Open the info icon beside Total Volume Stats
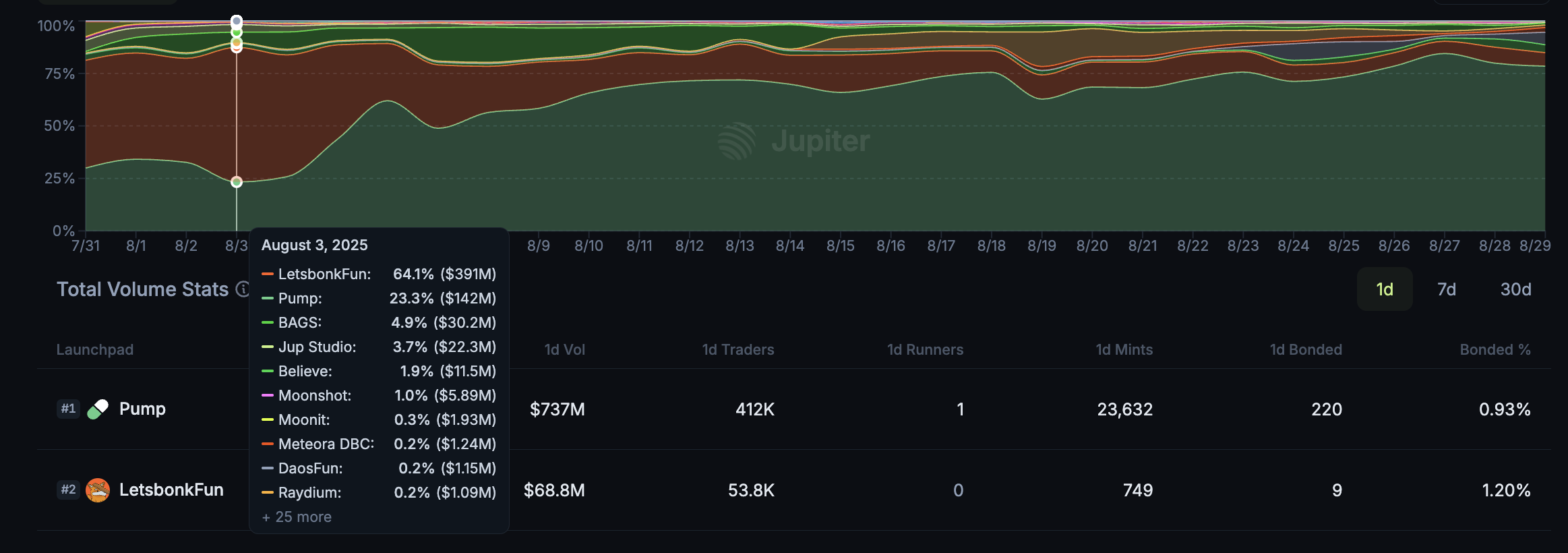The width and height of the screenshot is (1568, 553). click(x=243, y=289)
